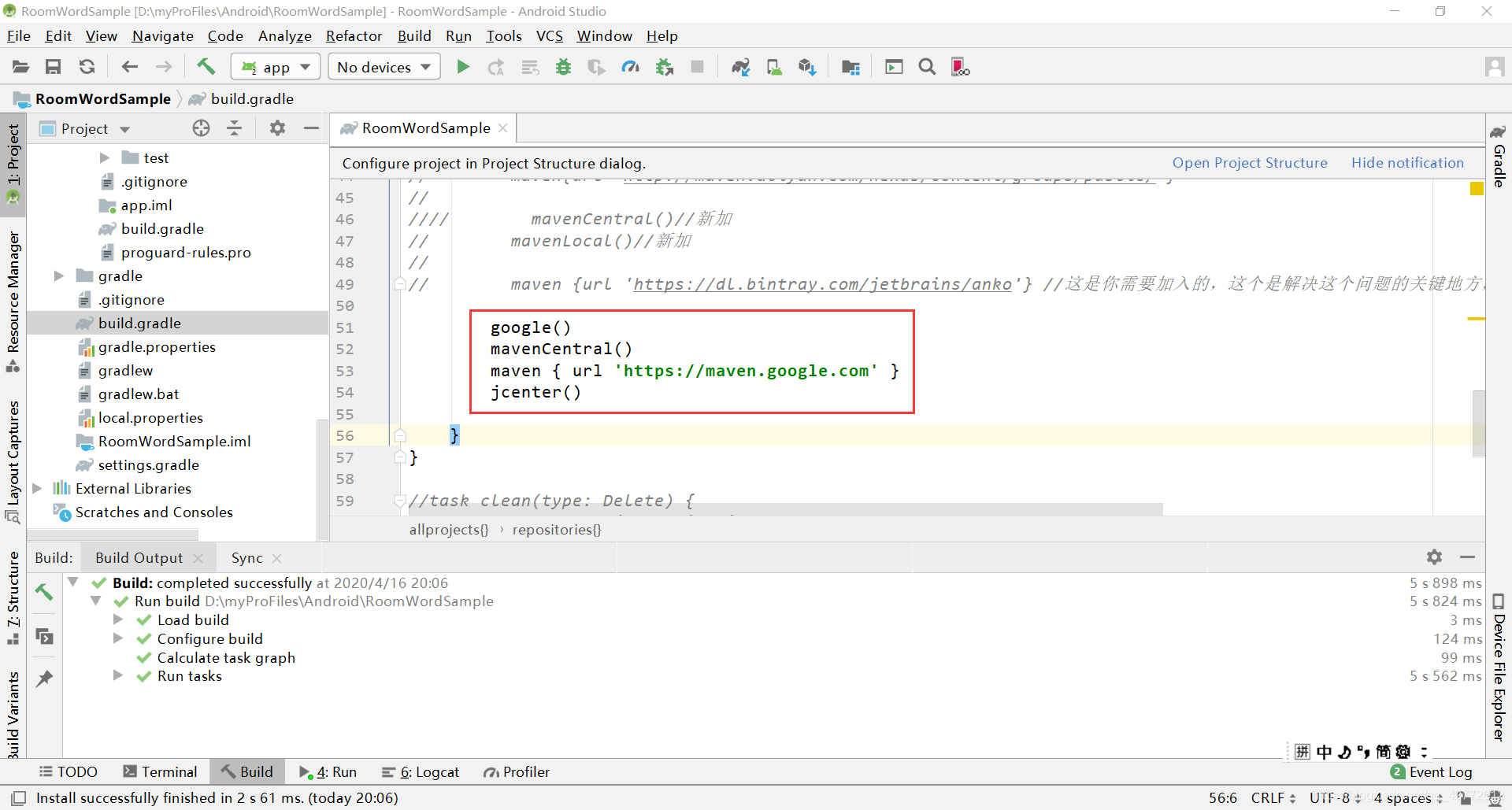Open Project Structure toolbar icon
Screen dimensions: 1512x810
tap(850, 67)
